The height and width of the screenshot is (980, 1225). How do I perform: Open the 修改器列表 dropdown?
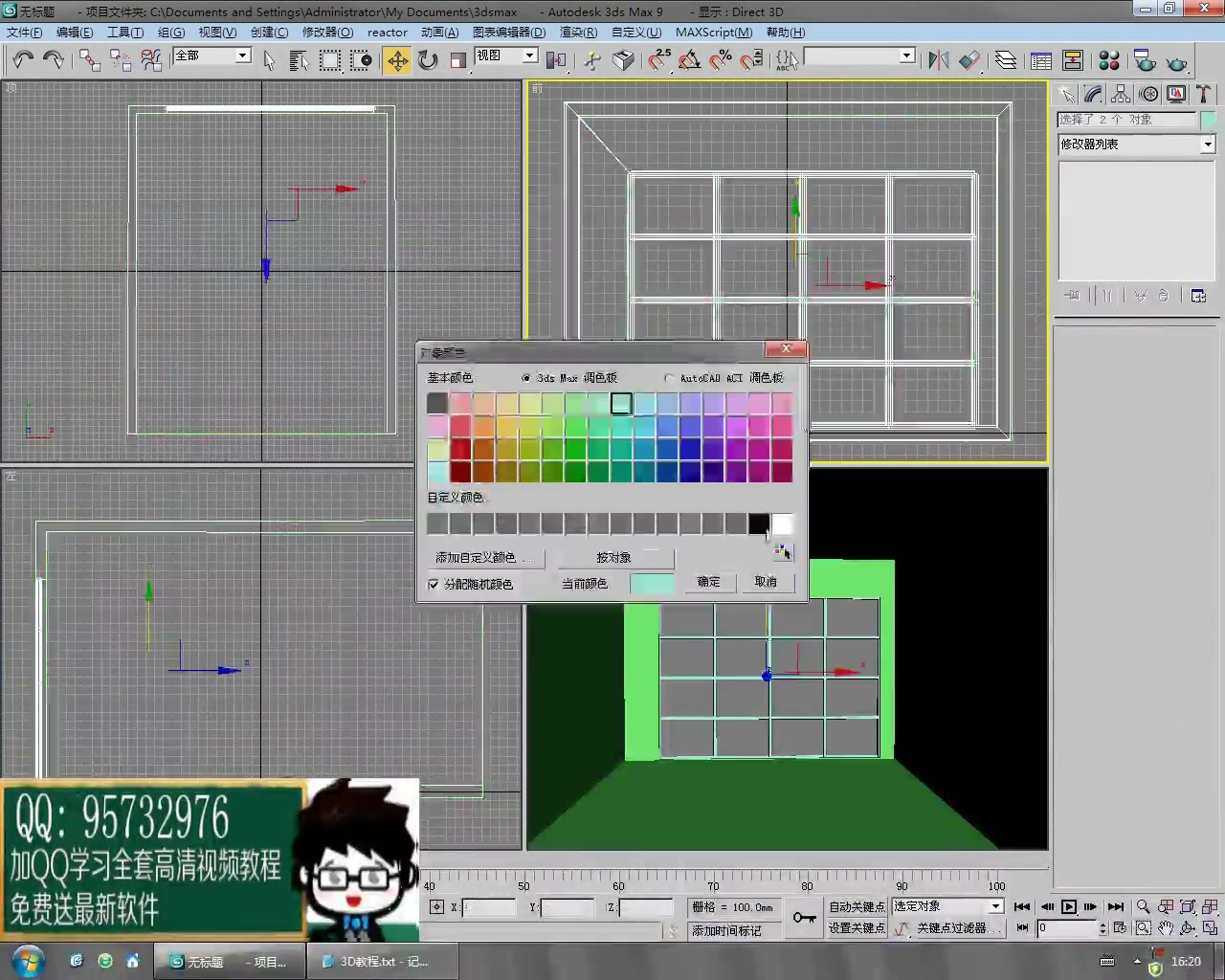coord(1208,145)
